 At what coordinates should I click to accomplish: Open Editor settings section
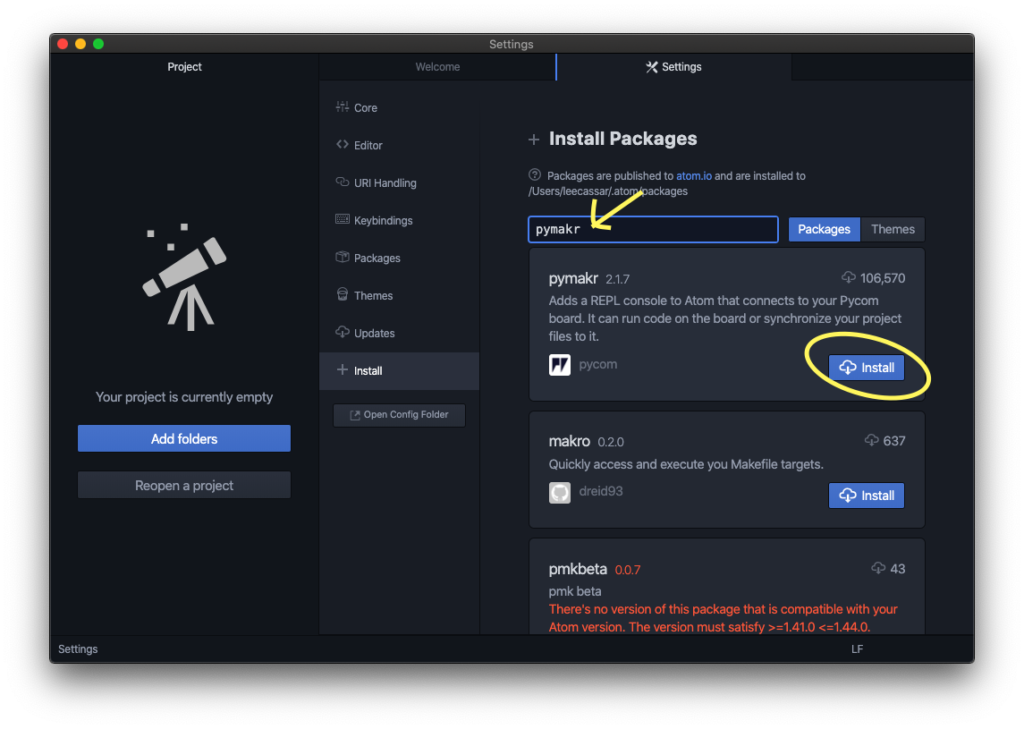tap(399, 145)
